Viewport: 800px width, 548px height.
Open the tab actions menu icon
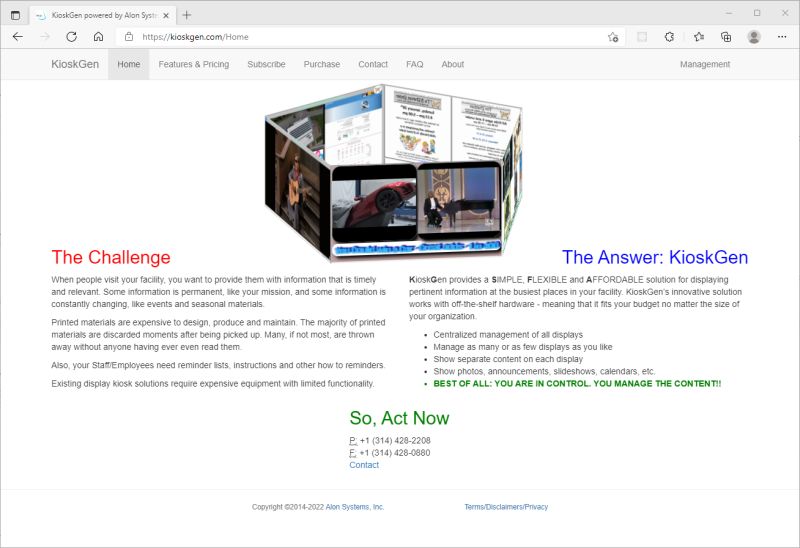pos(15,15)
